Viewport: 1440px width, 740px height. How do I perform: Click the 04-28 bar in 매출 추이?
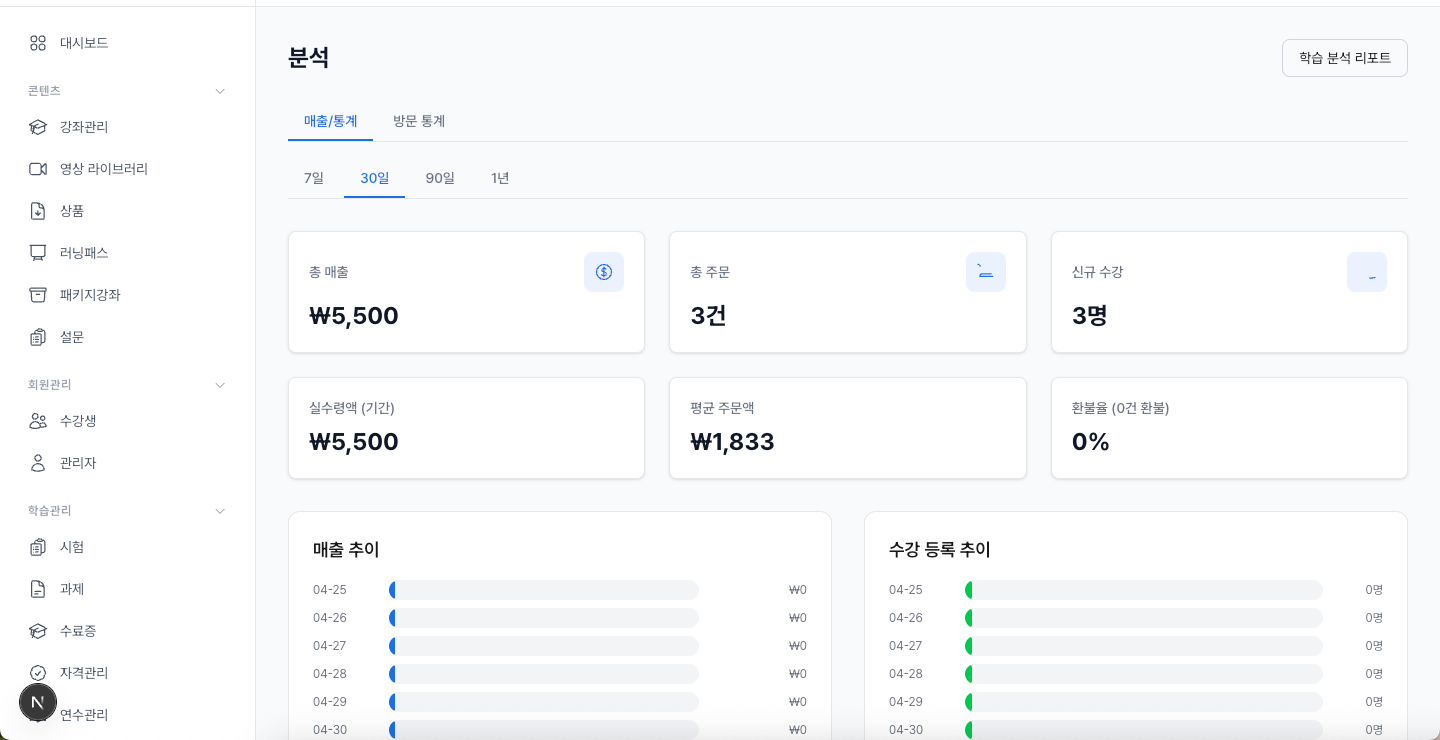pyautogui.click(x=544, y=674)
